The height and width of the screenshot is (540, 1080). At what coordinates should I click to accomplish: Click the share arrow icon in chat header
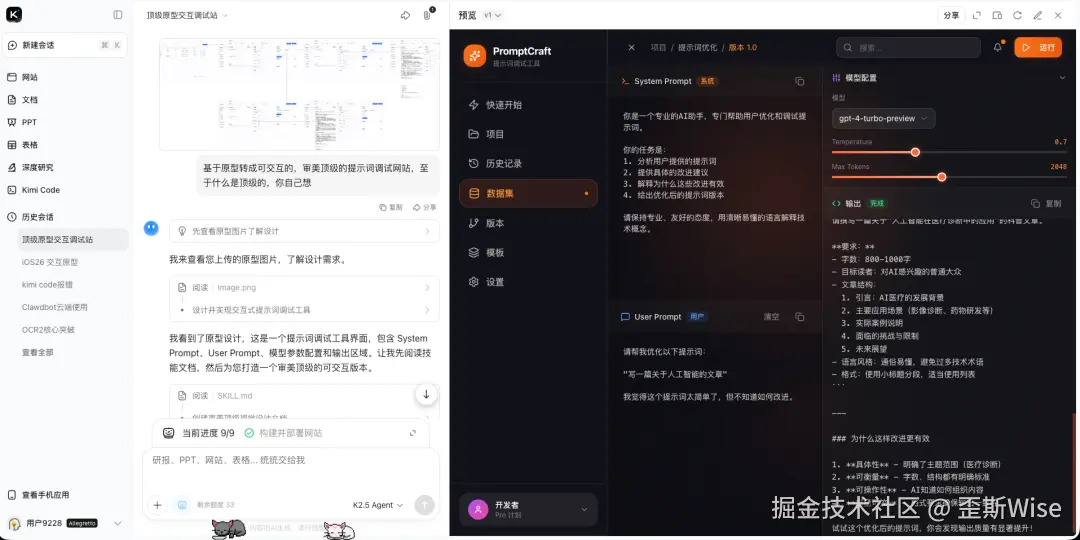coord(406,15)
